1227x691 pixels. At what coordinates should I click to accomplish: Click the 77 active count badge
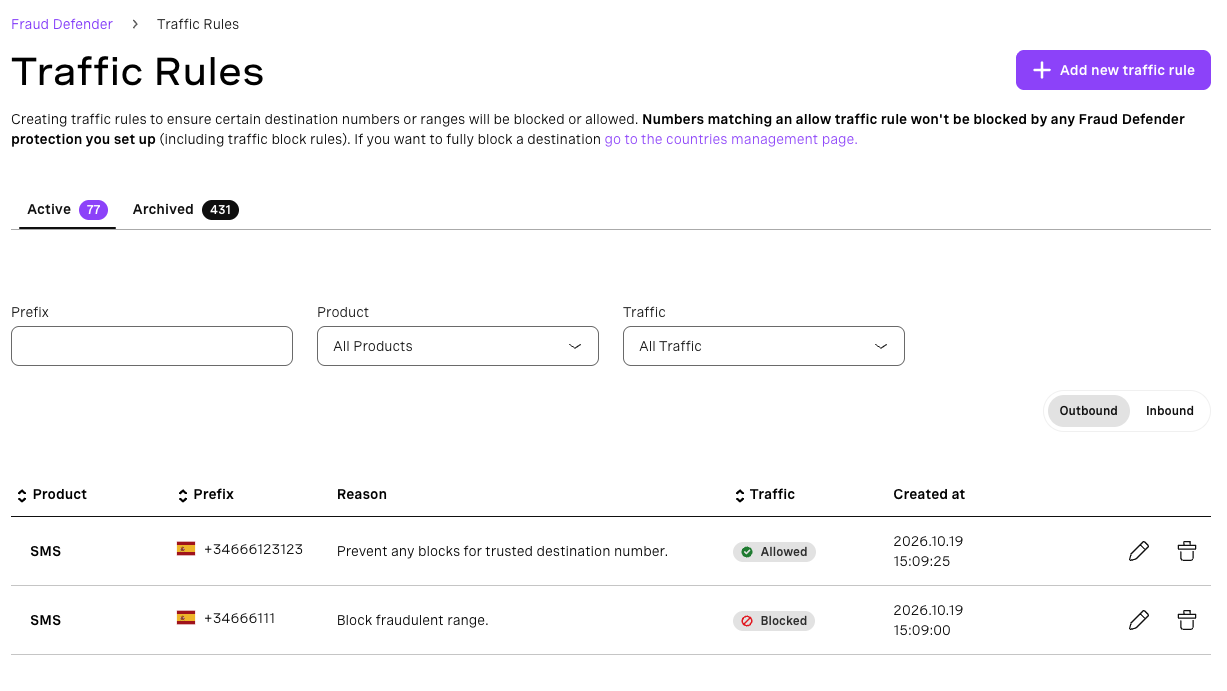point(93,210)
